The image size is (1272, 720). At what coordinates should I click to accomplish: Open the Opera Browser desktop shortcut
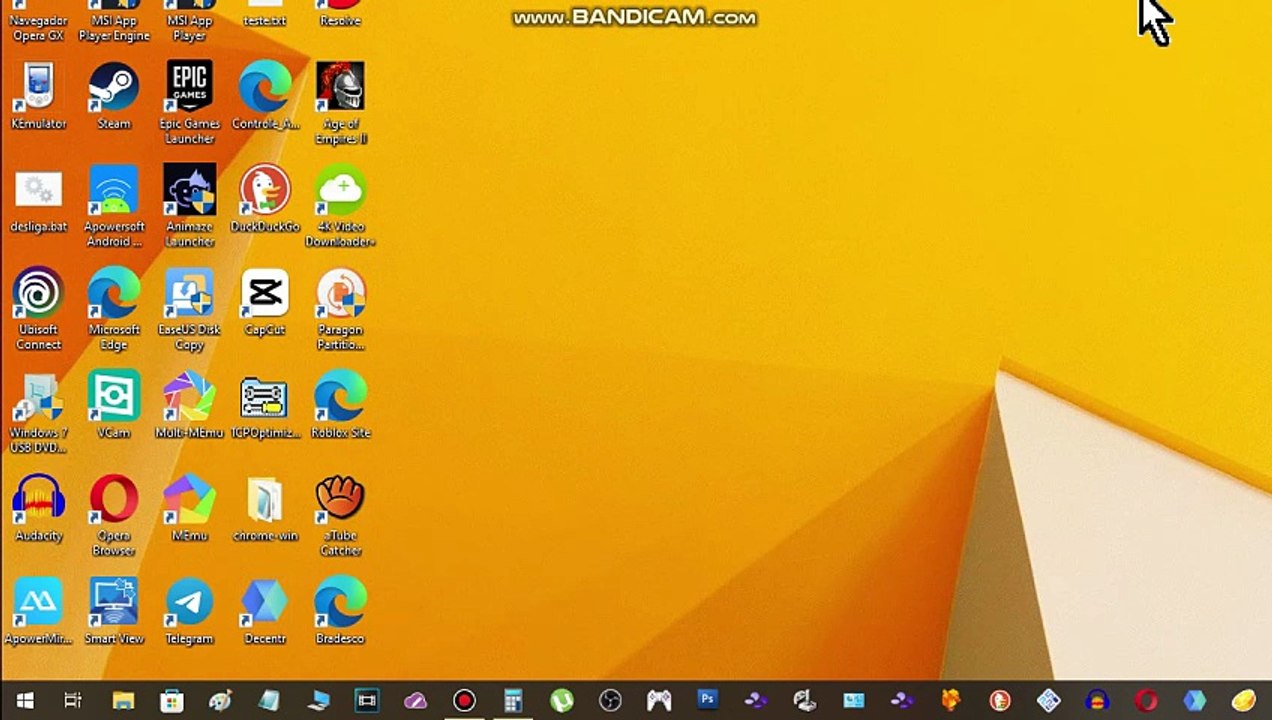pyautogui.click(x=114, y=516)
